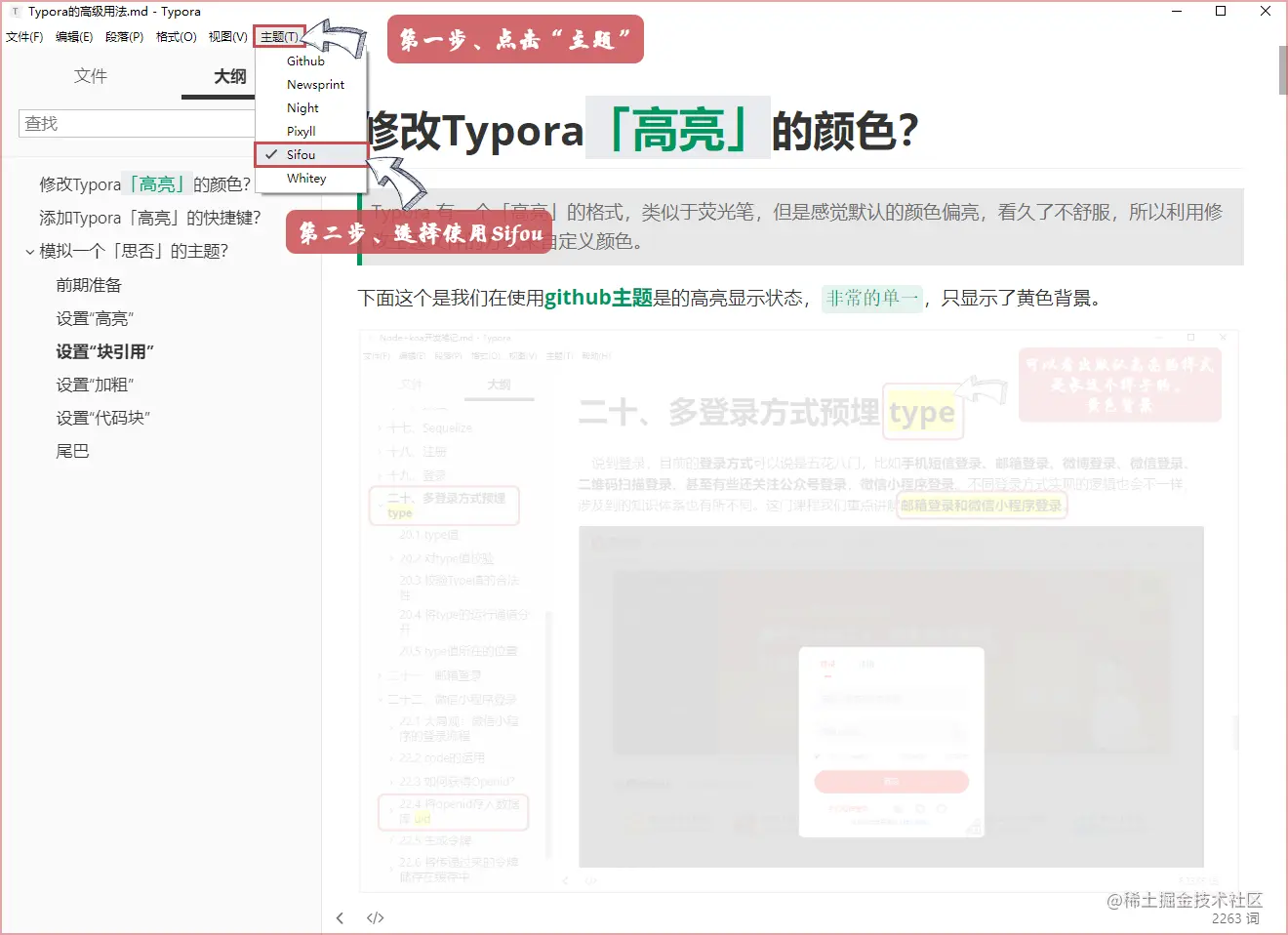Click inside the 查找 search field
This screenshot has width=1288, height=935.
pos(137,123)
